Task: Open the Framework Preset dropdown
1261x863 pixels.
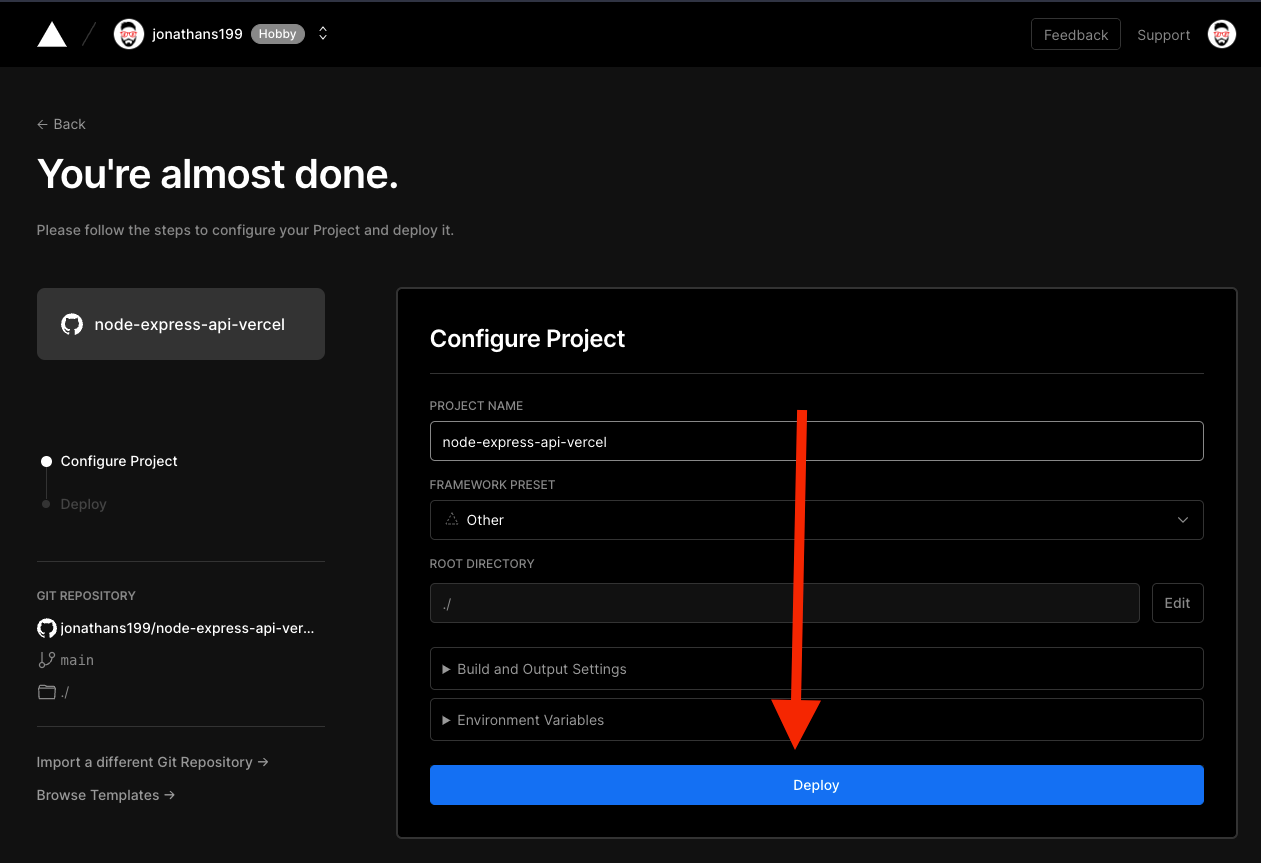Action: tap(816, 520)
